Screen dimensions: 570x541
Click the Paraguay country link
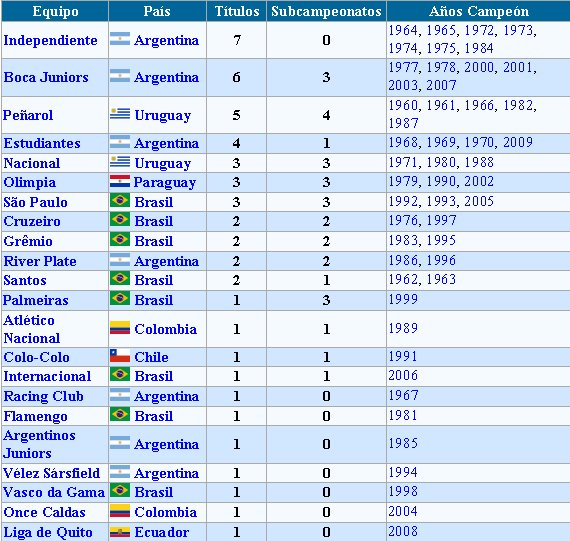pyautogui.click(x=165, y=183)
